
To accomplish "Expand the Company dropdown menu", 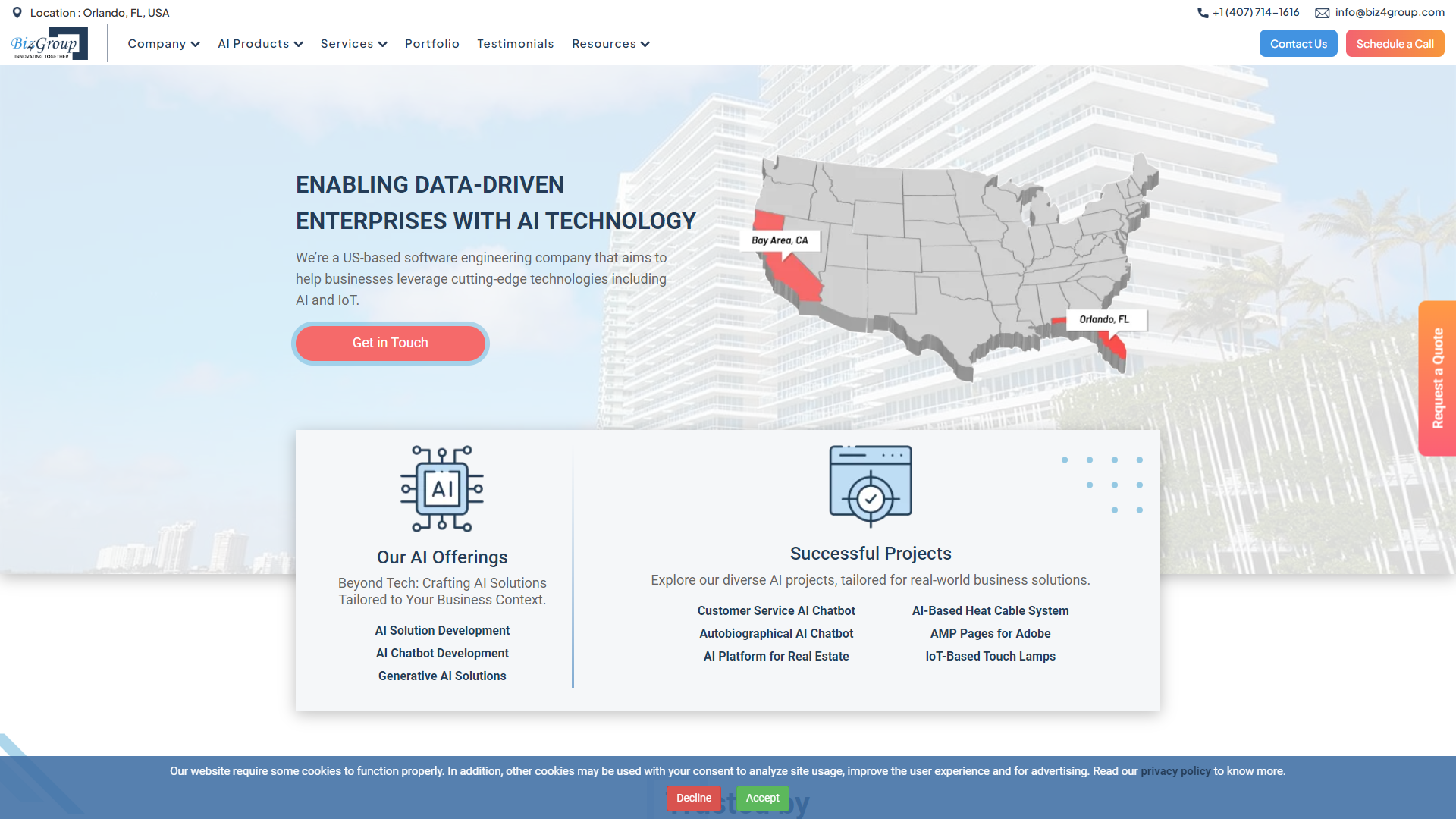I will point(163,44).
